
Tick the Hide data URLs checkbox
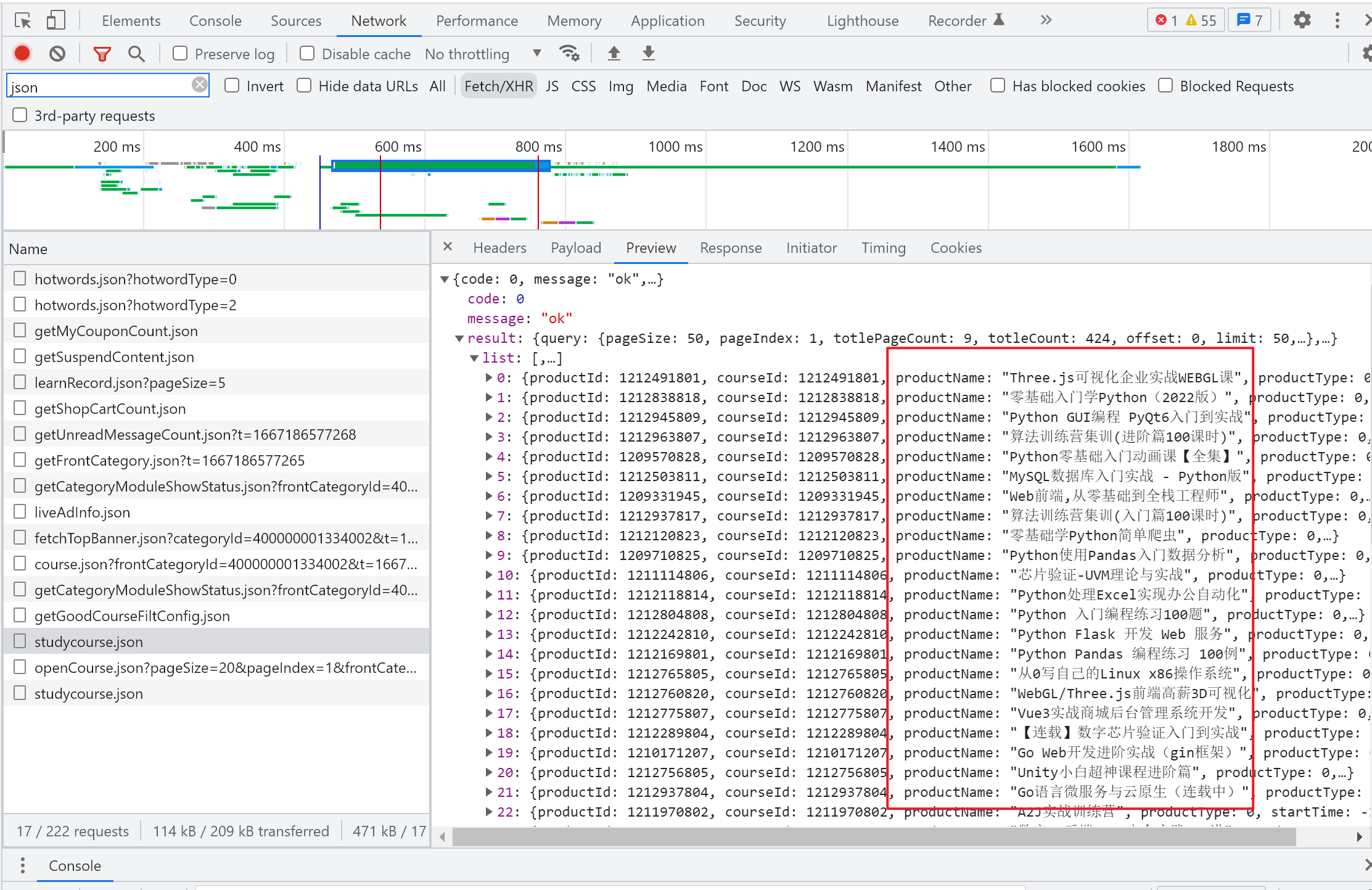pos(304,86)
